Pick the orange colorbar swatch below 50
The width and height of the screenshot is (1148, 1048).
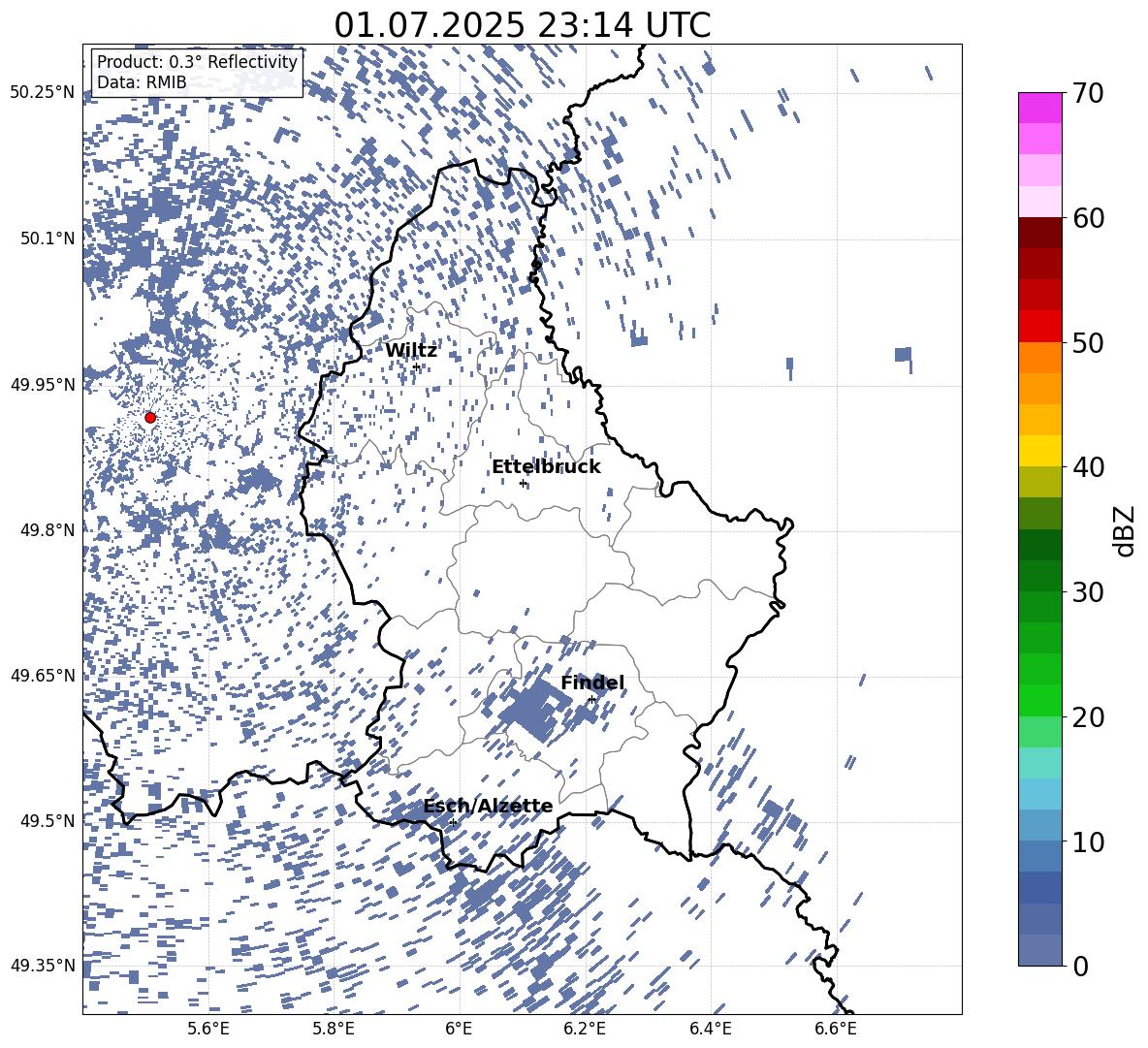click(1039, 357)
